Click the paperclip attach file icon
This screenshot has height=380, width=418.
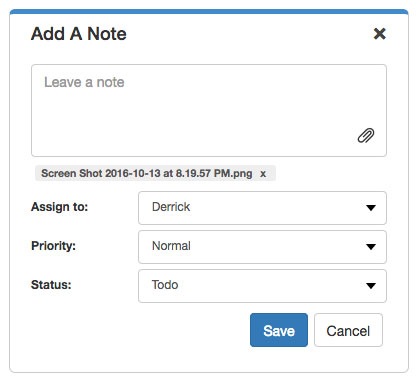[x=366, y=135]
